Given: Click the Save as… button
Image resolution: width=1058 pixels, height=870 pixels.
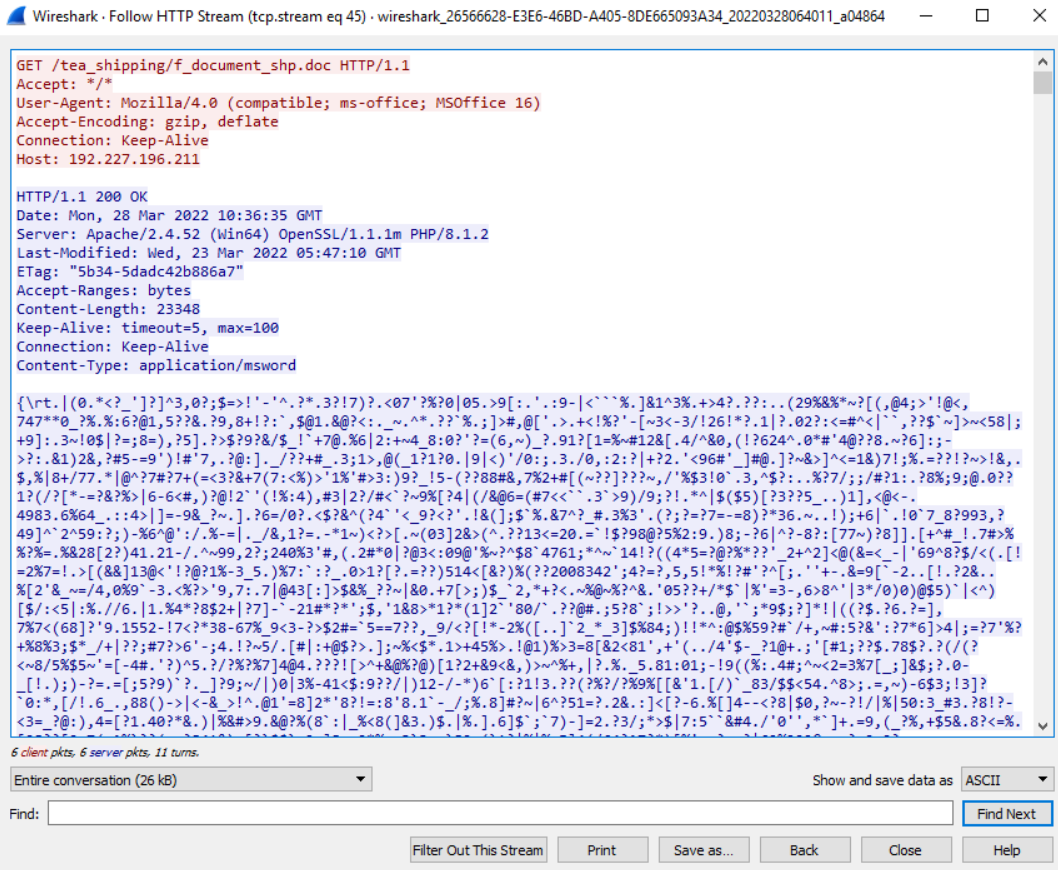Looking at the screenshot, I should (x=703, y=850).
